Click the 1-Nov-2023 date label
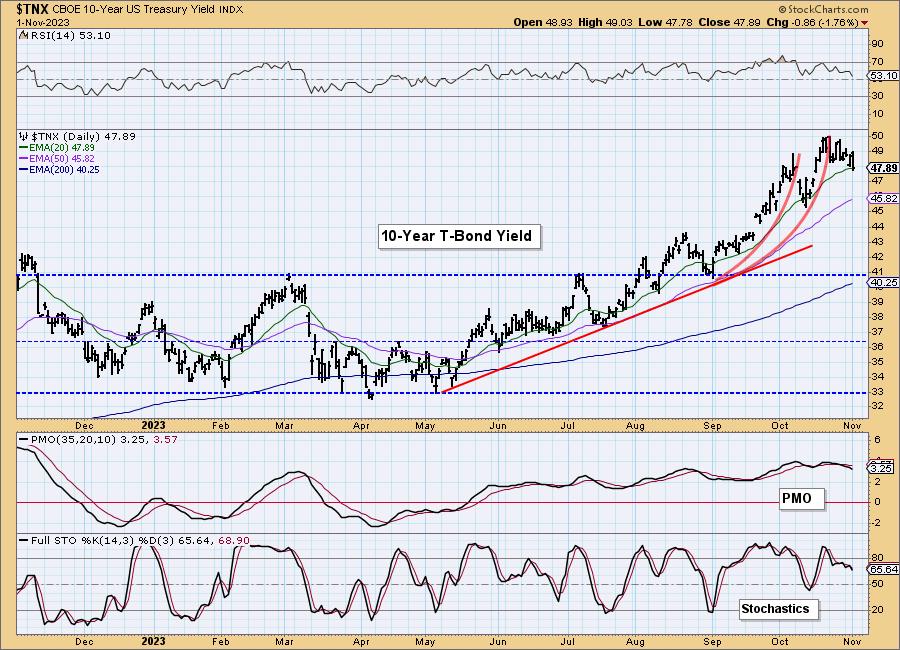 click(43, 22)
